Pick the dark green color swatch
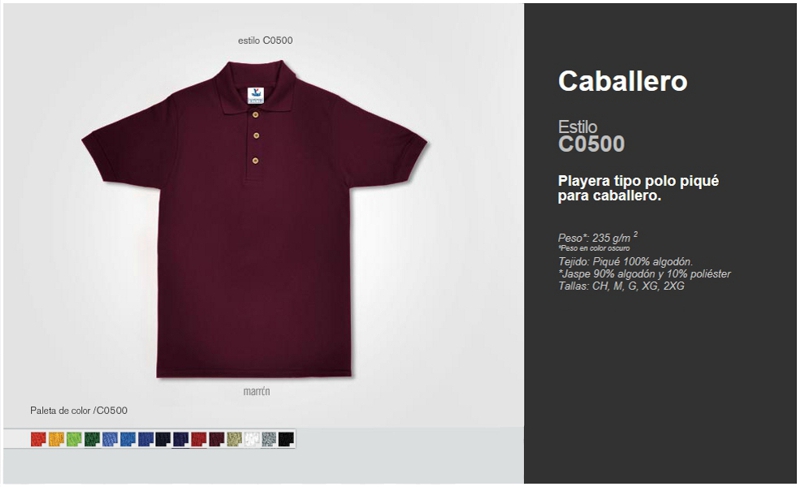Image resolution: width=800 pixels, height=487 pixels. 92,439
